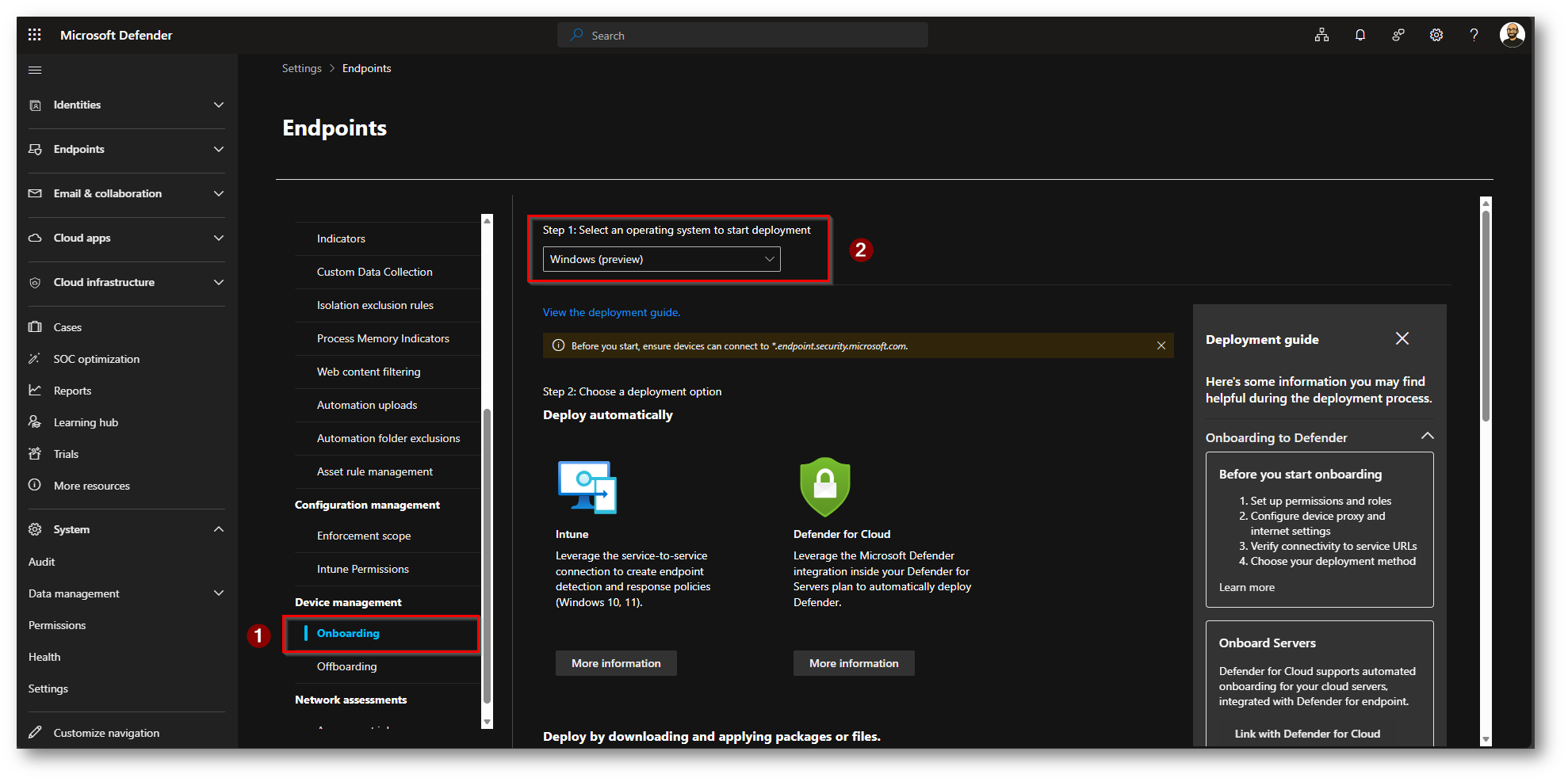Click More information under Intune

(x=616, y=664)
